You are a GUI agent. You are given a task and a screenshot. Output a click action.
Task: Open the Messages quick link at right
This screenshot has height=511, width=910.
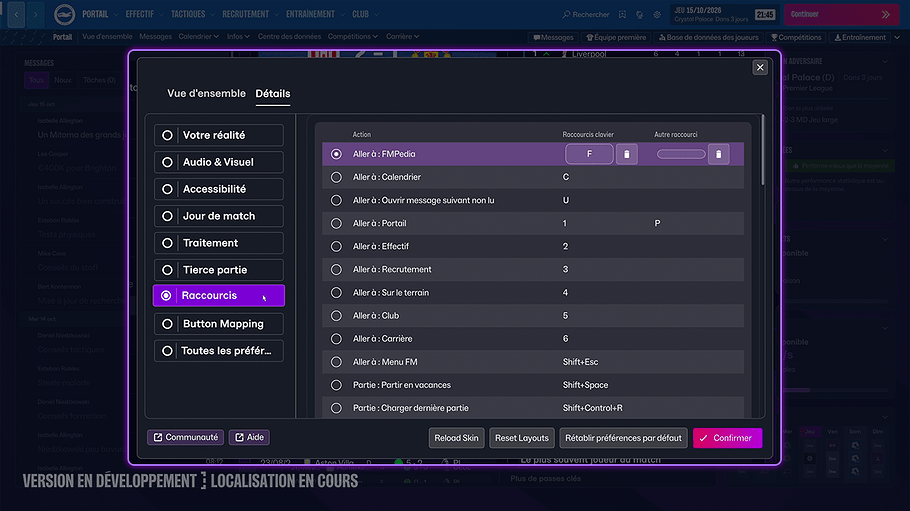click(553, 38)
